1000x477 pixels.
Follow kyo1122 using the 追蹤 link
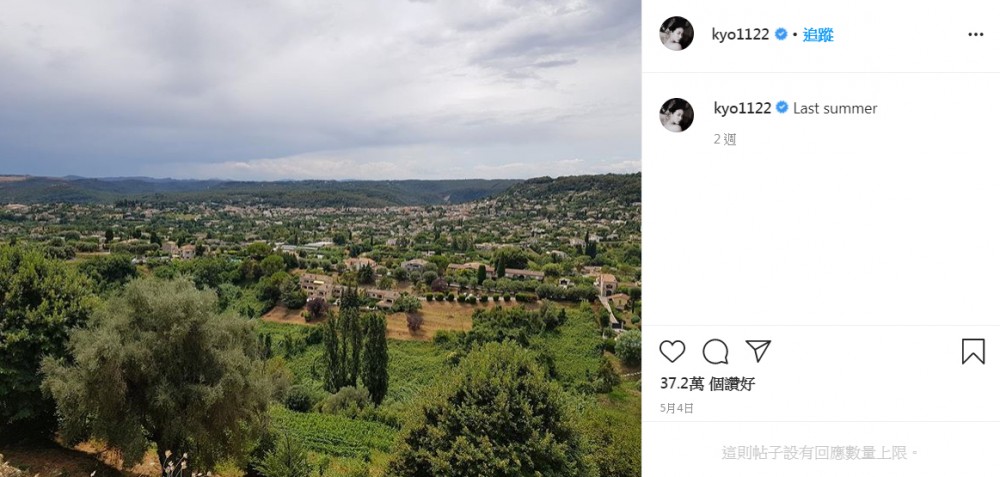[818, 34]
